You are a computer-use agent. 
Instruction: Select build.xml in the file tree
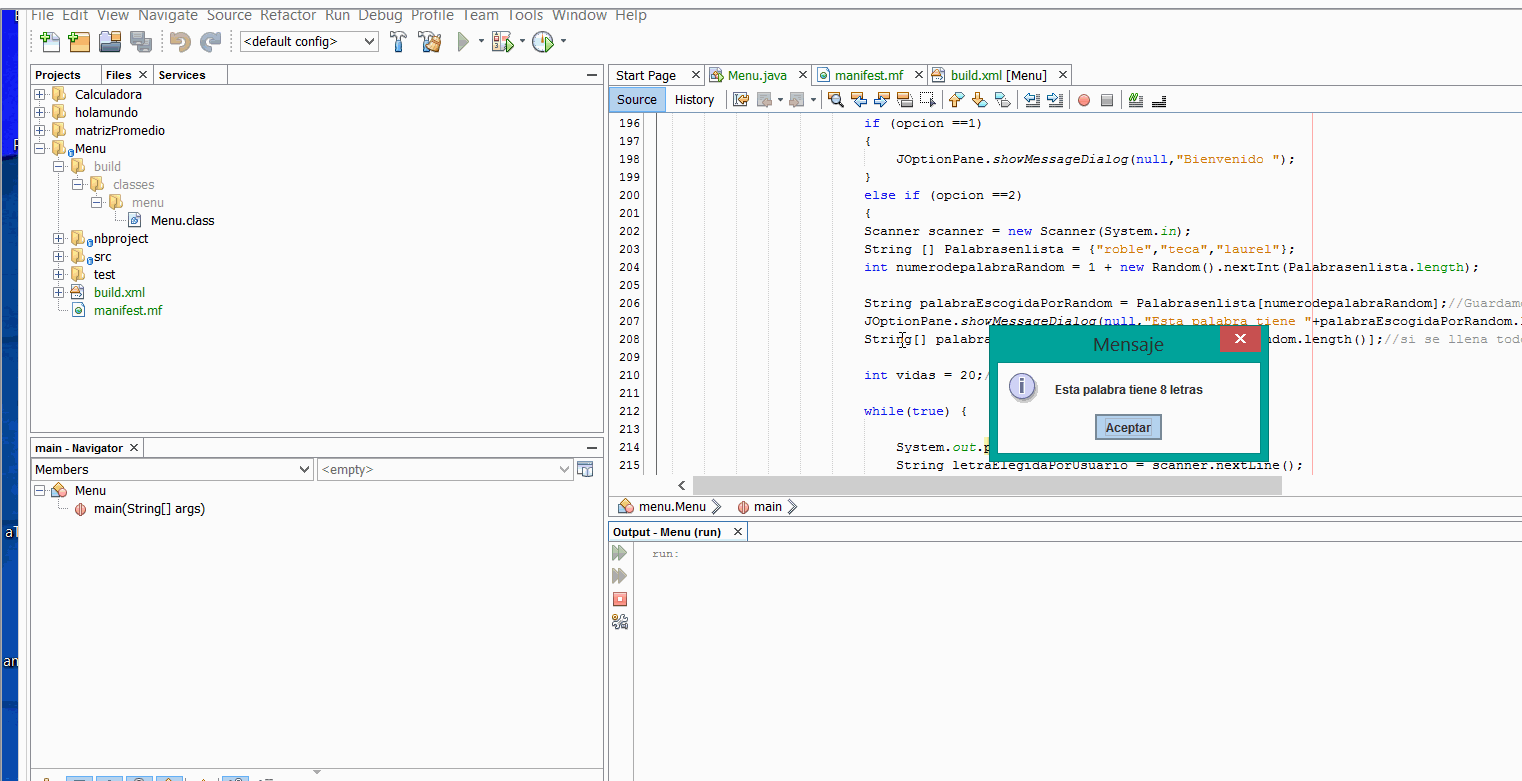pos(119,293)
